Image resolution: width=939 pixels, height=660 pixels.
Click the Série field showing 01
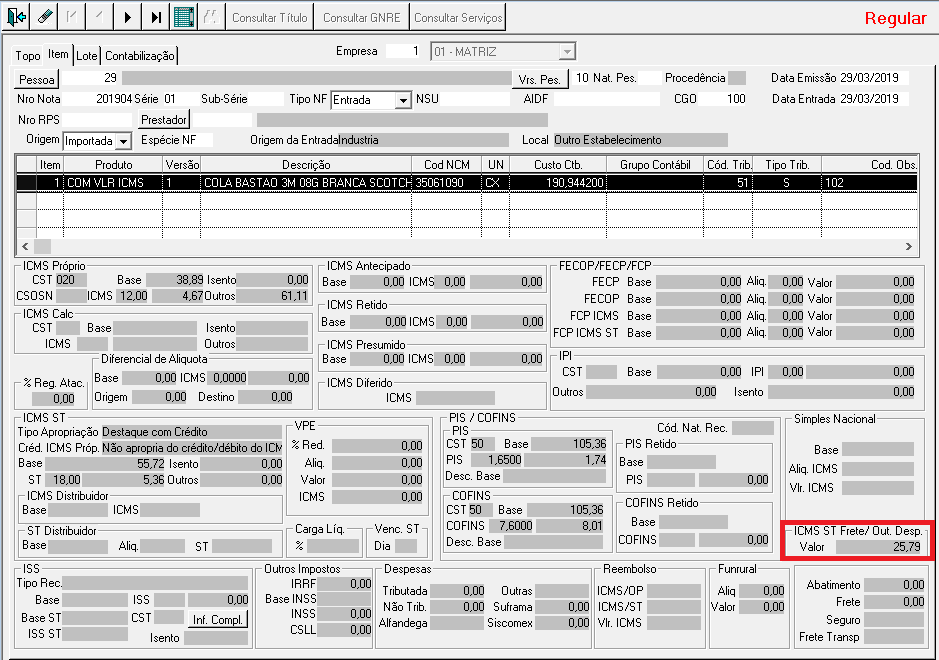tap(178, 99)
